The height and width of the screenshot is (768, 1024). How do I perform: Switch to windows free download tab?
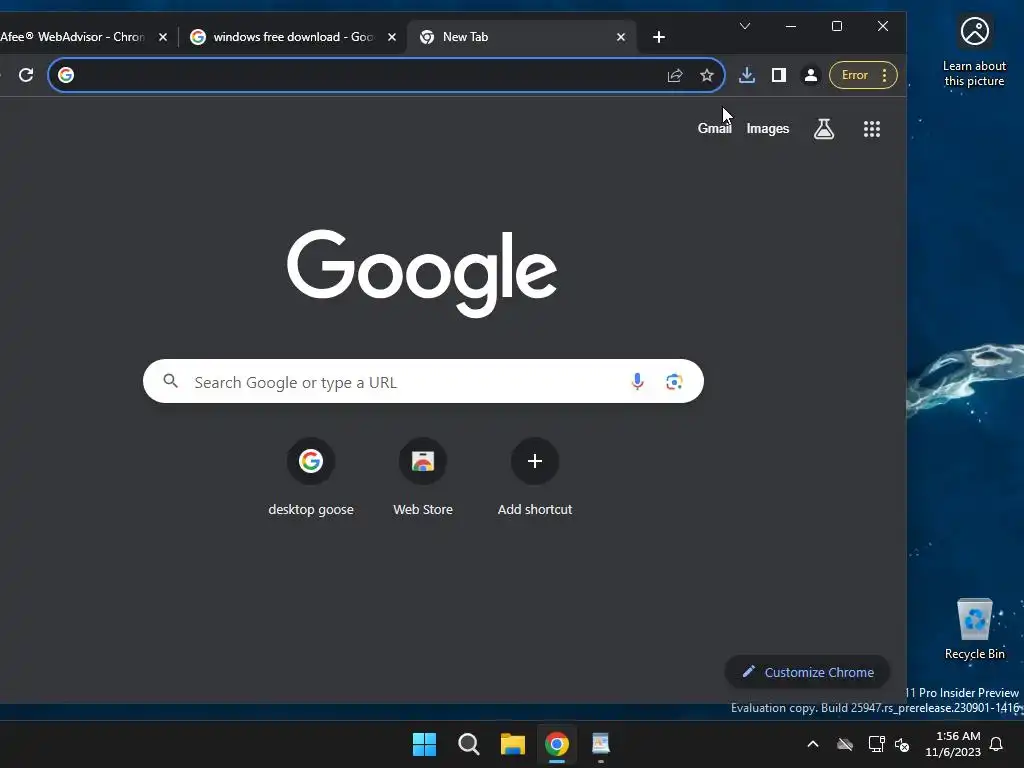pos(293,37)
